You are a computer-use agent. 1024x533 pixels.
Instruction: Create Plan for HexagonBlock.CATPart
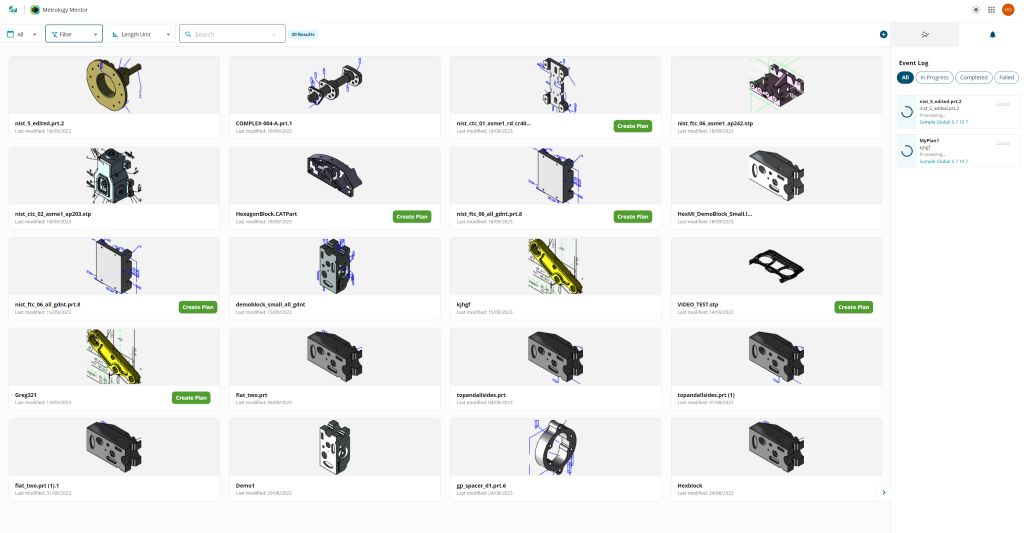click(x=412, y=216)
